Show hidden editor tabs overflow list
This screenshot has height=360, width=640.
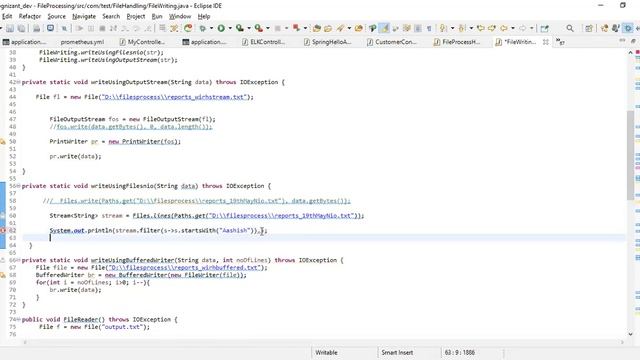click(561, 42)
